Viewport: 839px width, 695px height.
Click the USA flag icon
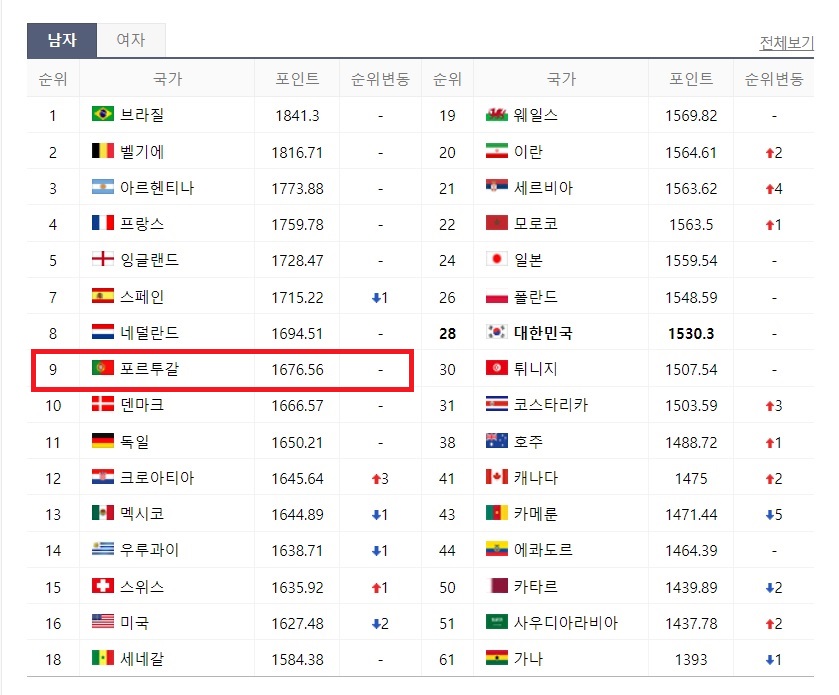103,621
